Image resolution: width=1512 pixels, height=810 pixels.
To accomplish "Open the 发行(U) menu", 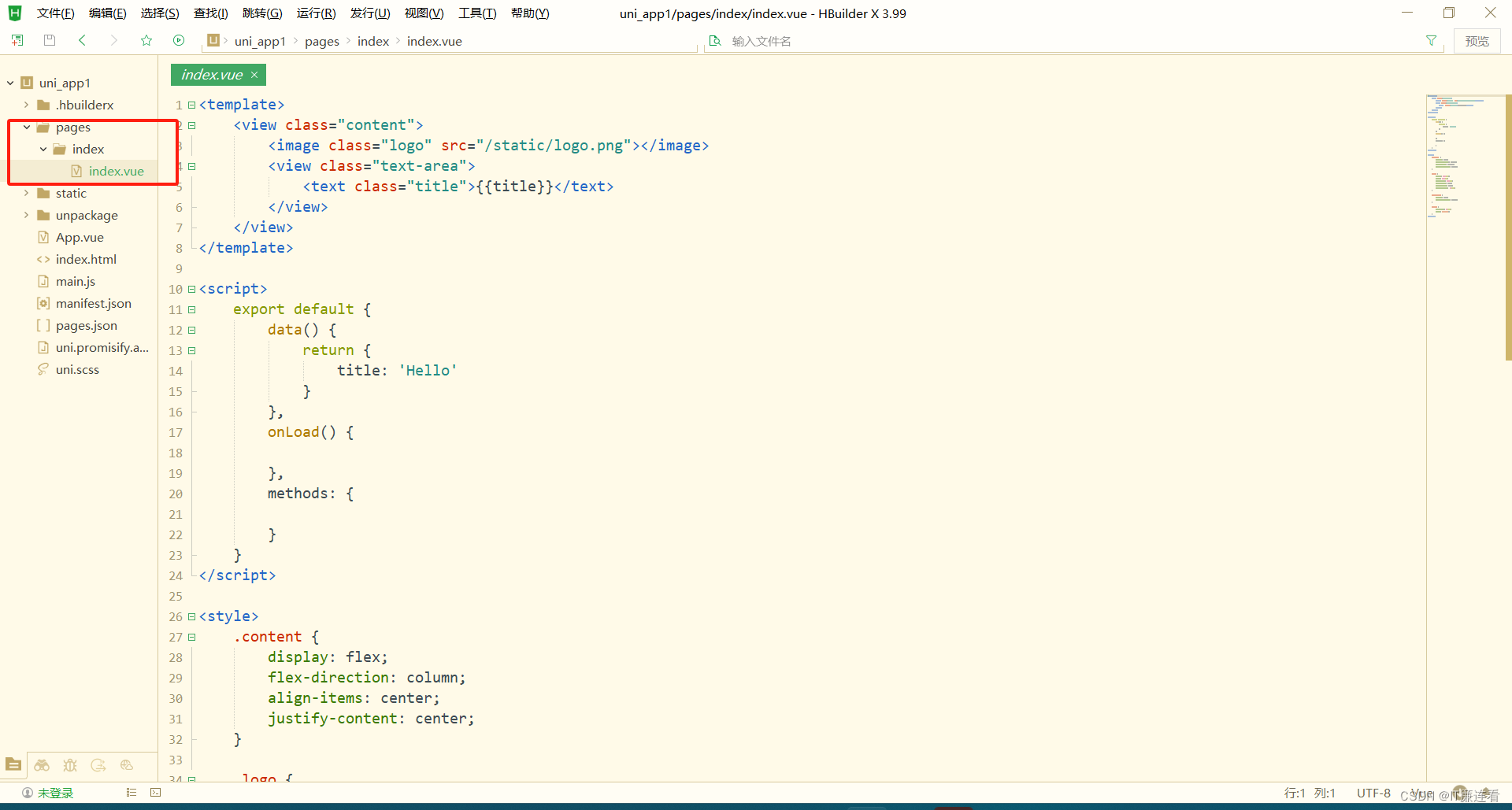I will click(x=370, y=13).
